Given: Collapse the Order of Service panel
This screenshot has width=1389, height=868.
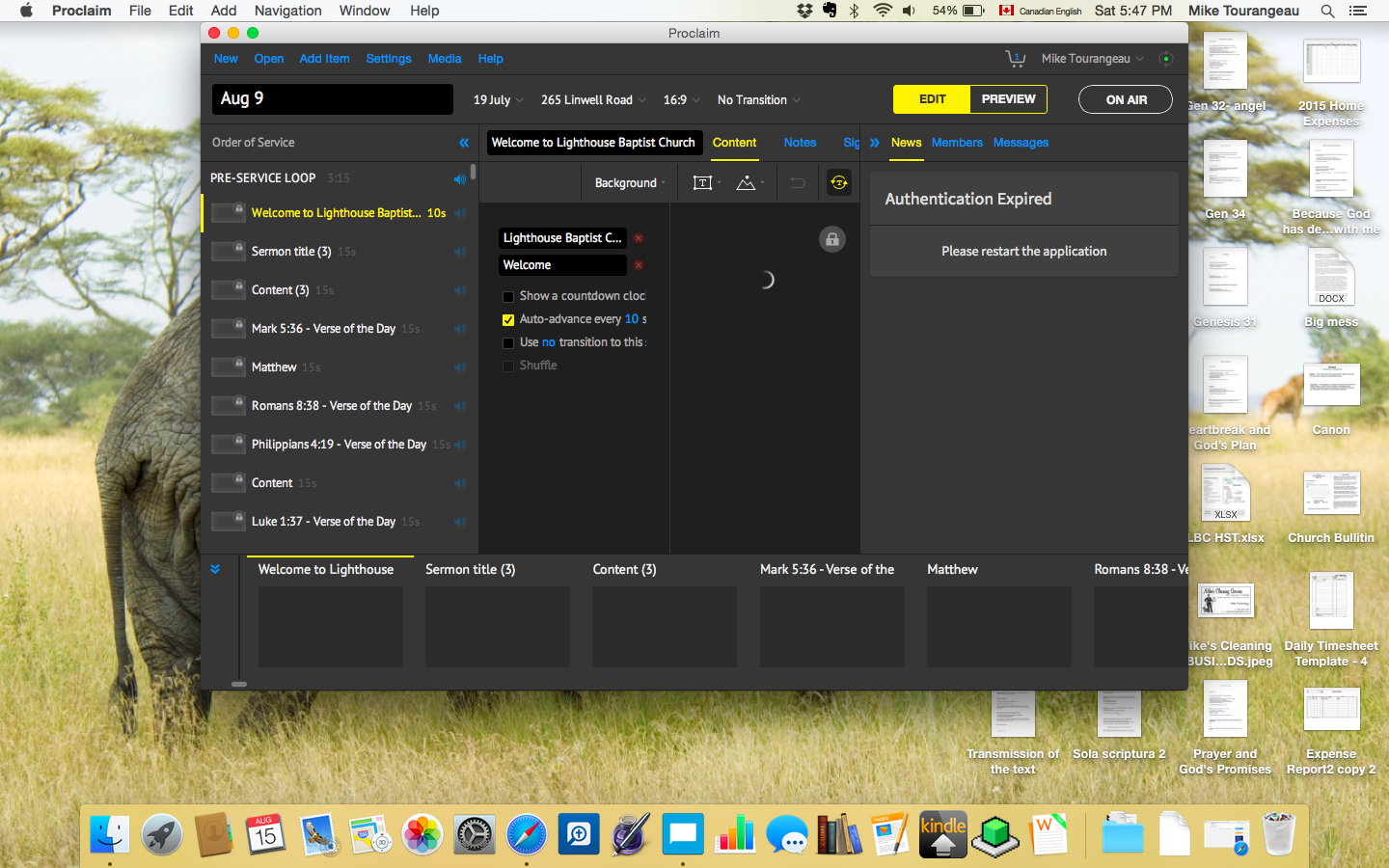Looking at the screenshot, I should coord(464,143).
